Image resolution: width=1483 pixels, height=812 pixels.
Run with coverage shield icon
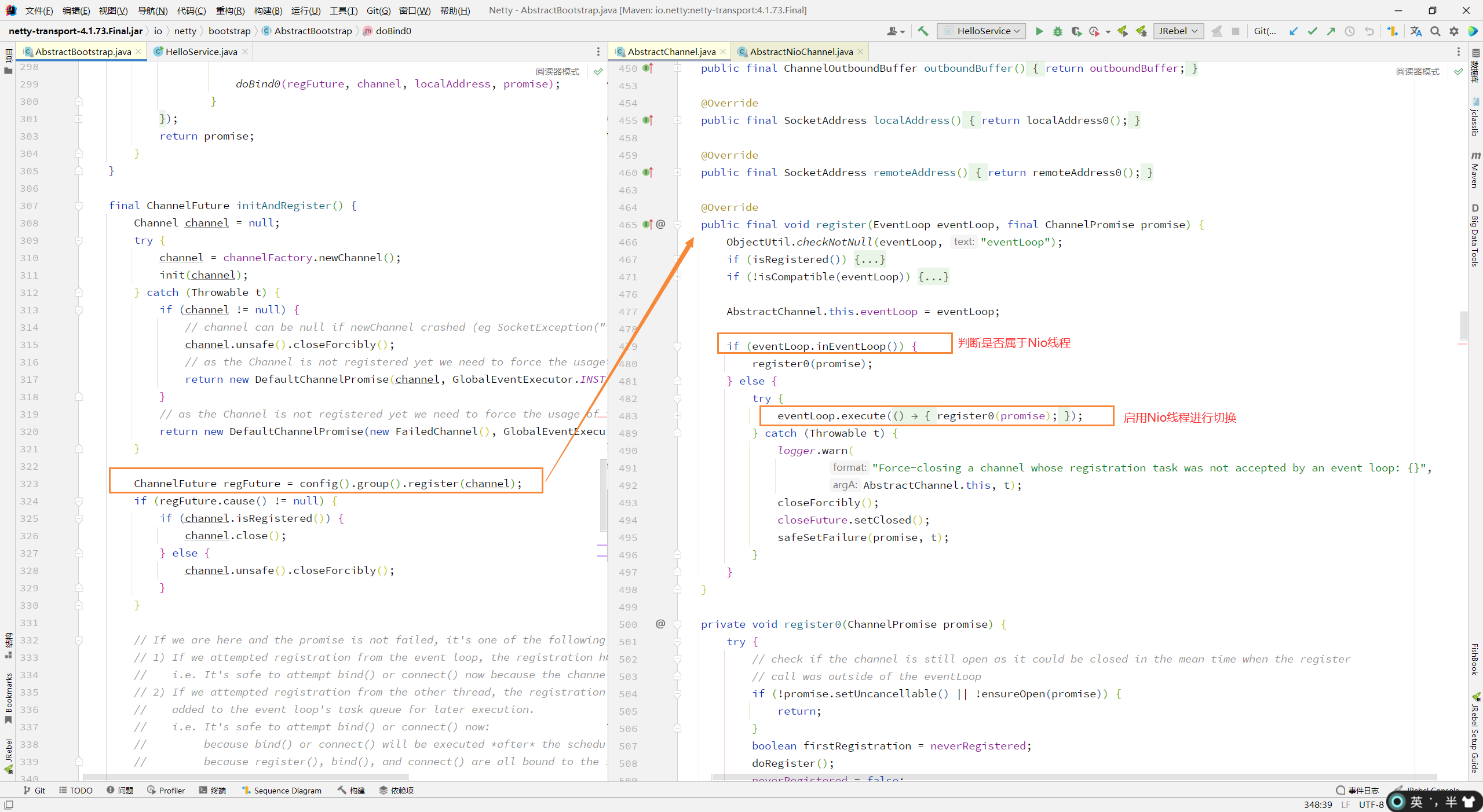point(1076,31)
